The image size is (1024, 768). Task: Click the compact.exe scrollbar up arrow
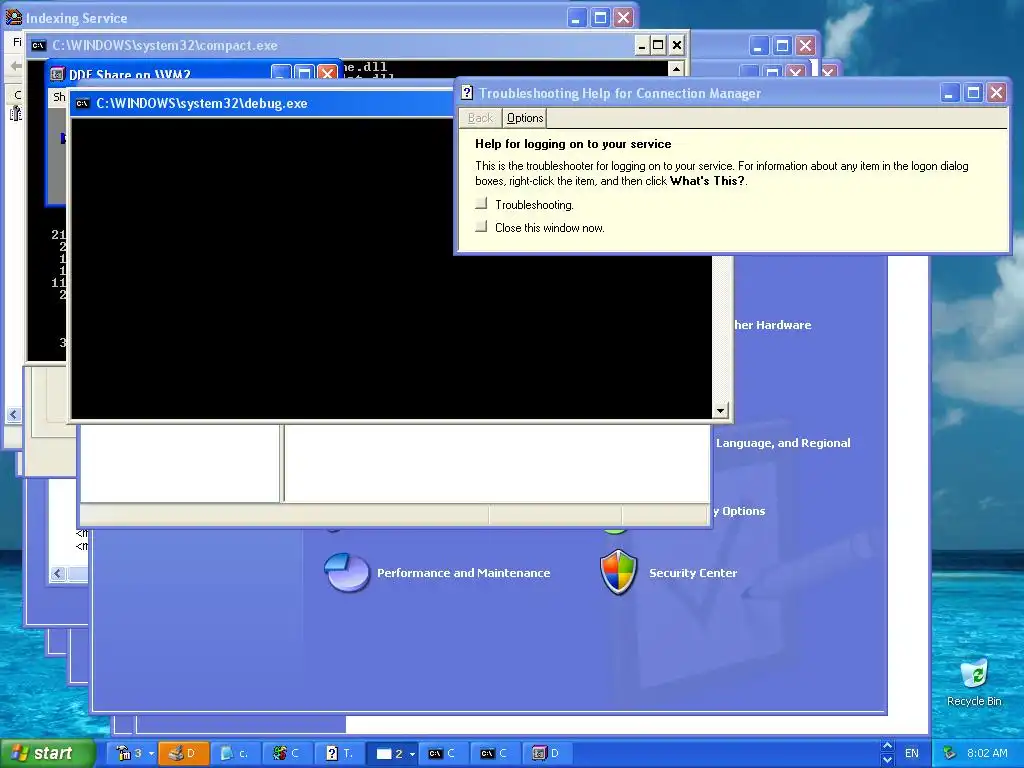tap(676, 68)
